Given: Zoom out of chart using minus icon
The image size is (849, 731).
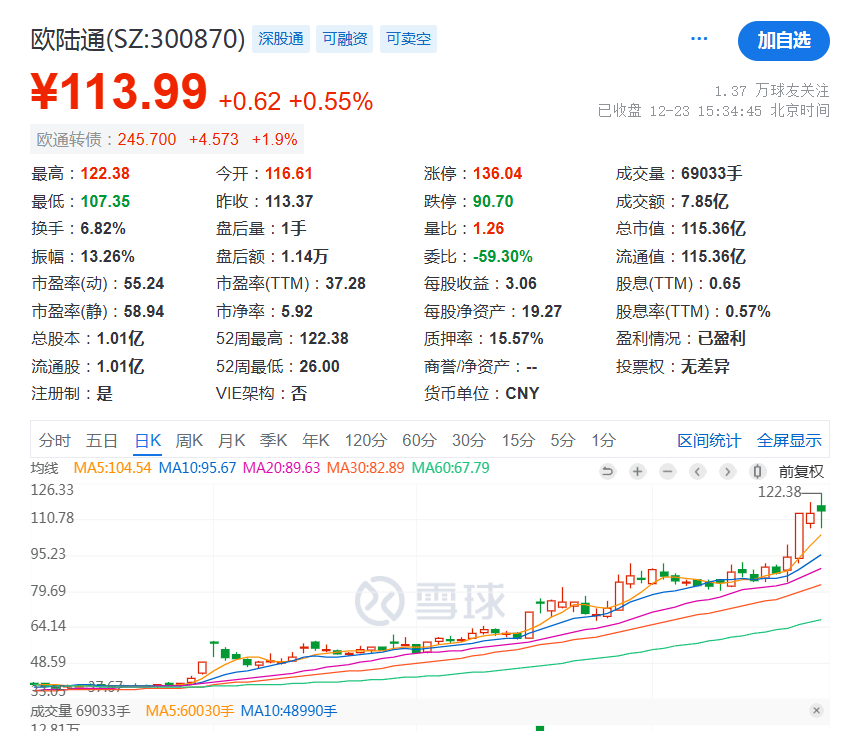Looking at the screenshot, I should 666,470.
